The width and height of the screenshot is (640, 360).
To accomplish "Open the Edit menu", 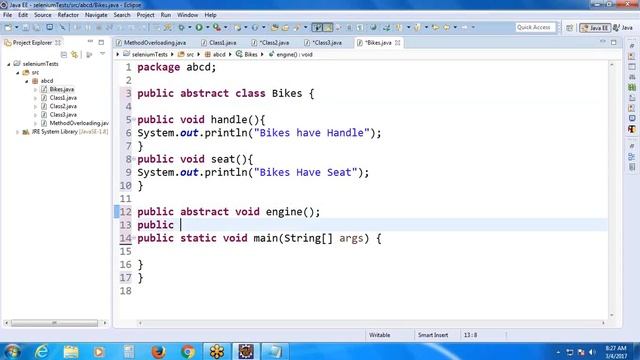I will click(23, 15).
